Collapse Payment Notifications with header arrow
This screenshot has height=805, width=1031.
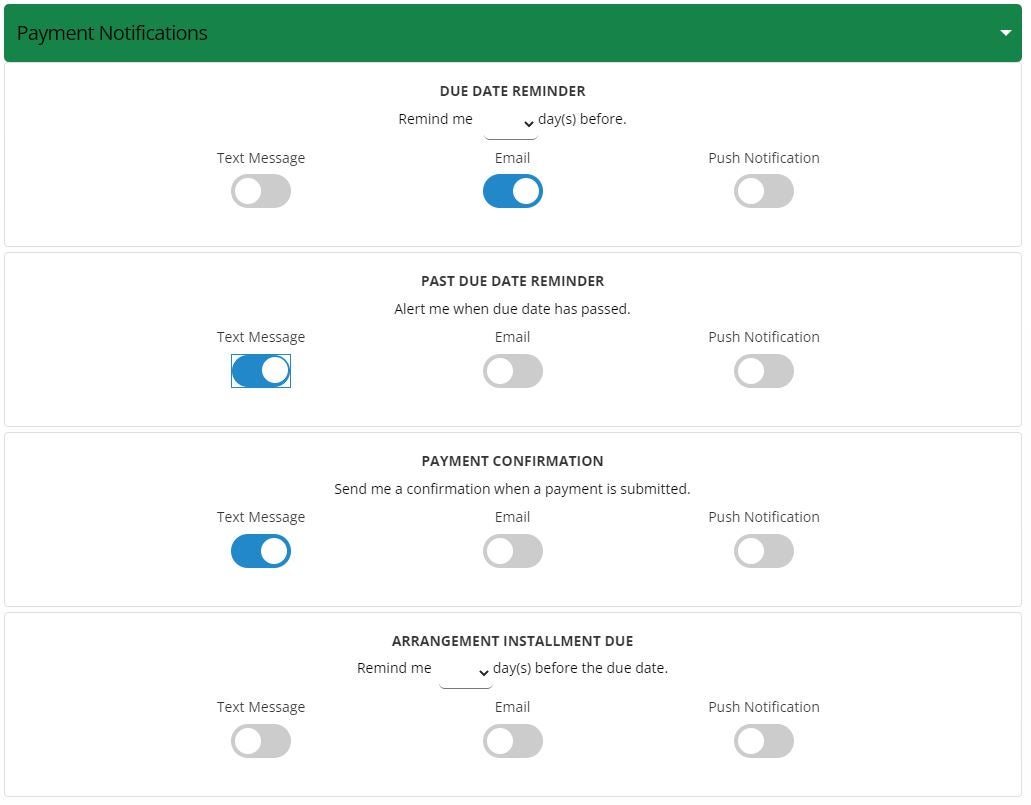(1005, 33)
